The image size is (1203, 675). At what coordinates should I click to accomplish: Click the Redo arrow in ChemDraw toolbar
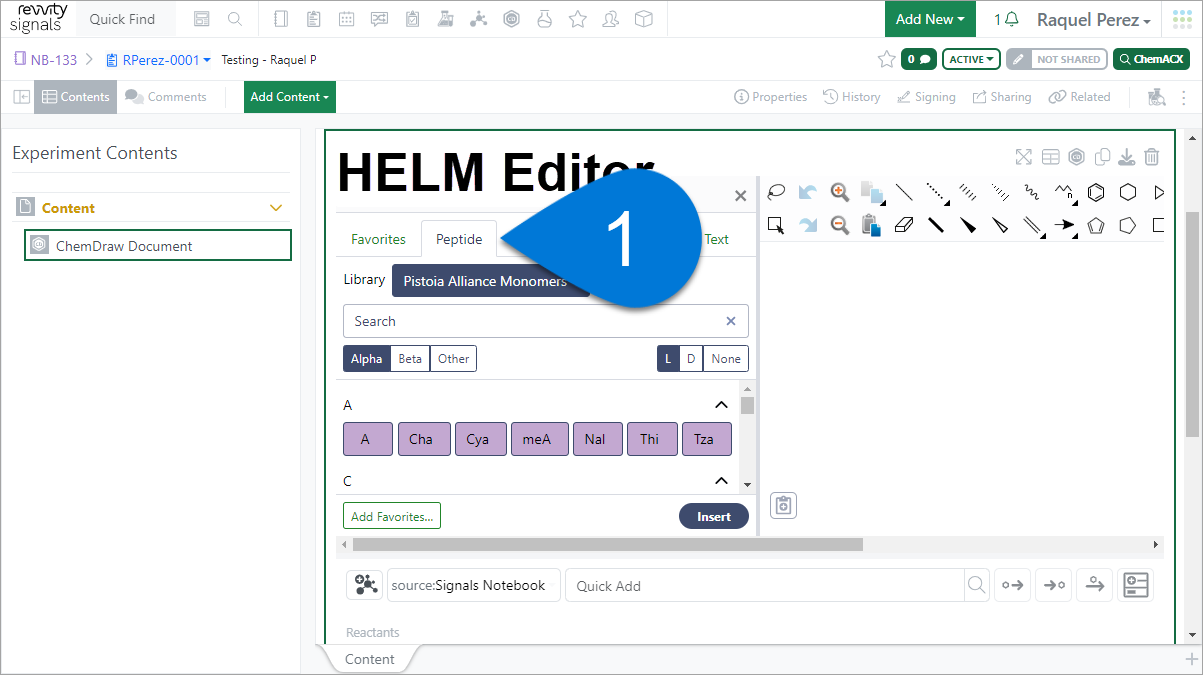pyautogui.click(x=808, y=225)
